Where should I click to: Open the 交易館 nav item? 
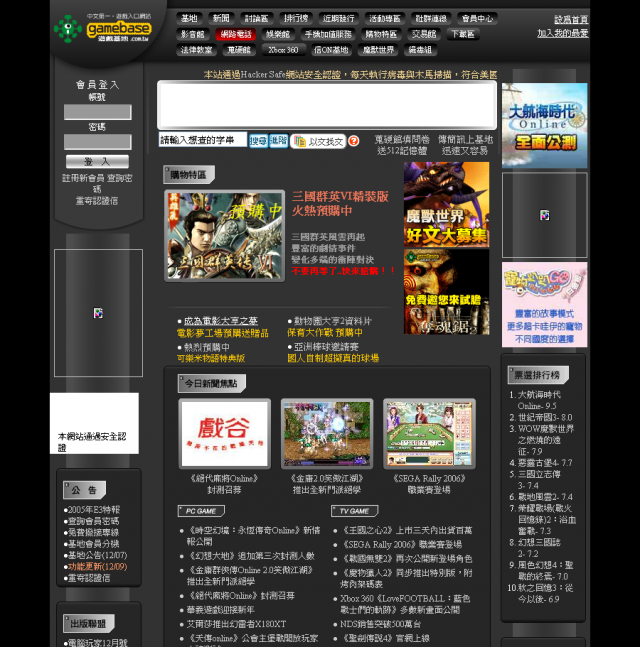(x=424, y=34)
